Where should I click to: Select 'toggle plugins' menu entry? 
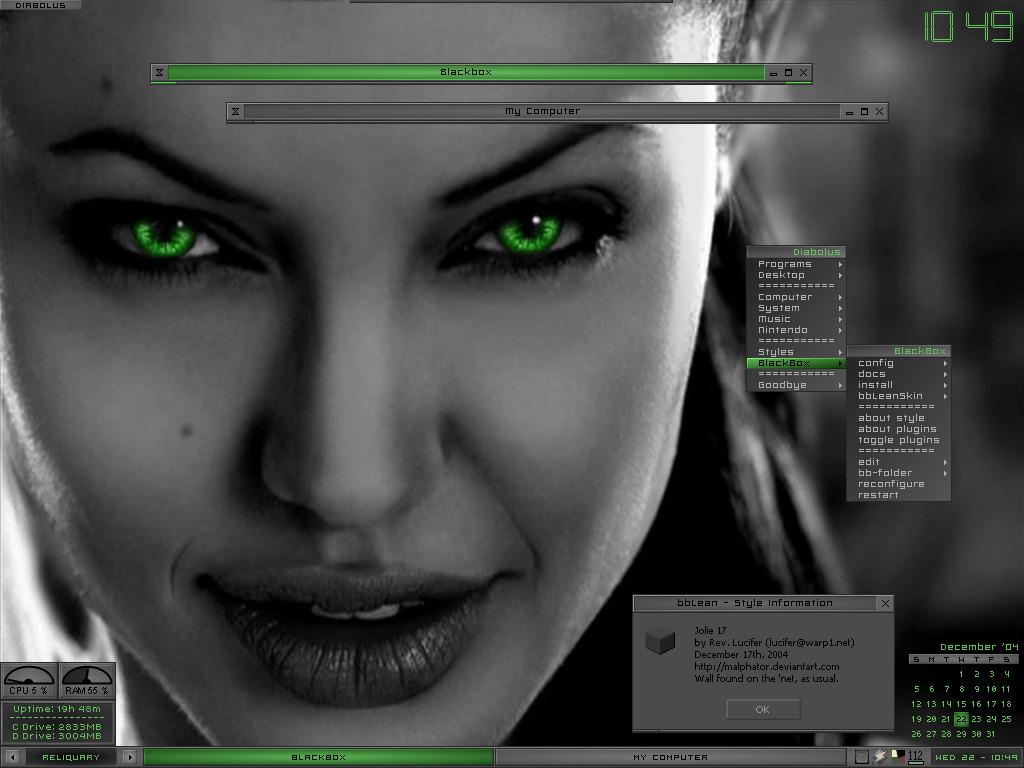(899, 440)
